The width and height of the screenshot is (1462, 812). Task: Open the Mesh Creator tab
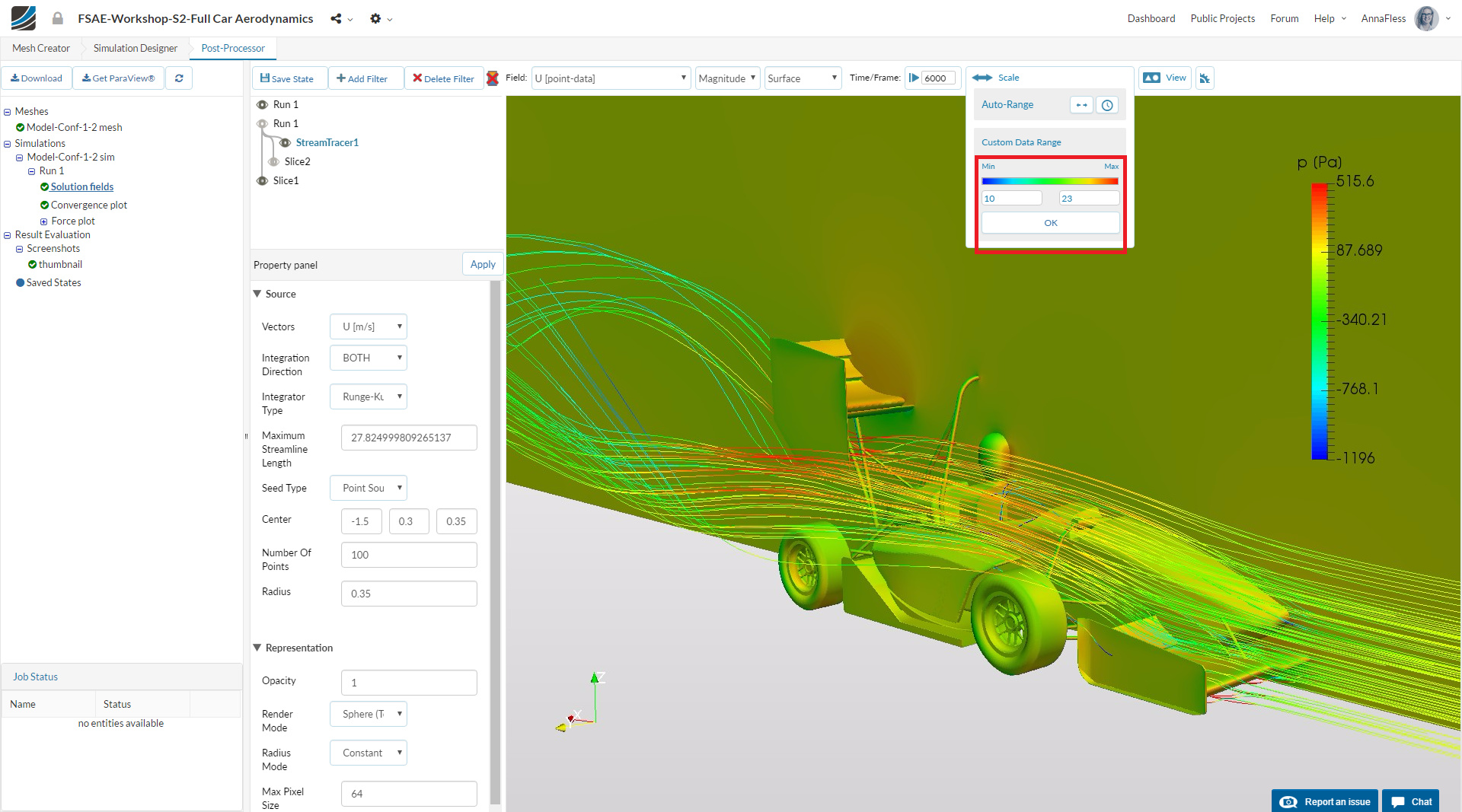pos(41,48)
